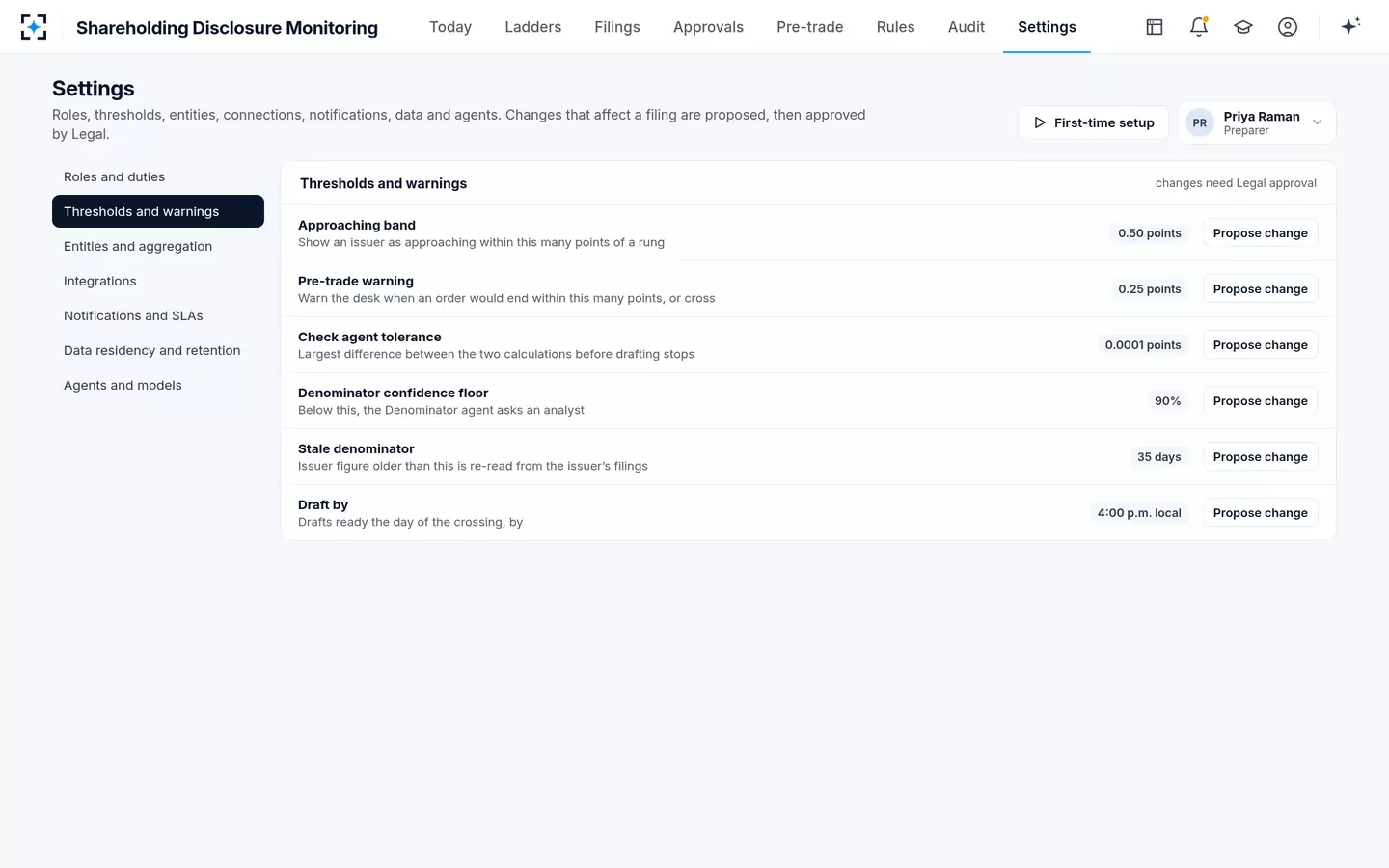1389x868 pixels.
Task: Click the 35 days value
Action: (1159, 457)
